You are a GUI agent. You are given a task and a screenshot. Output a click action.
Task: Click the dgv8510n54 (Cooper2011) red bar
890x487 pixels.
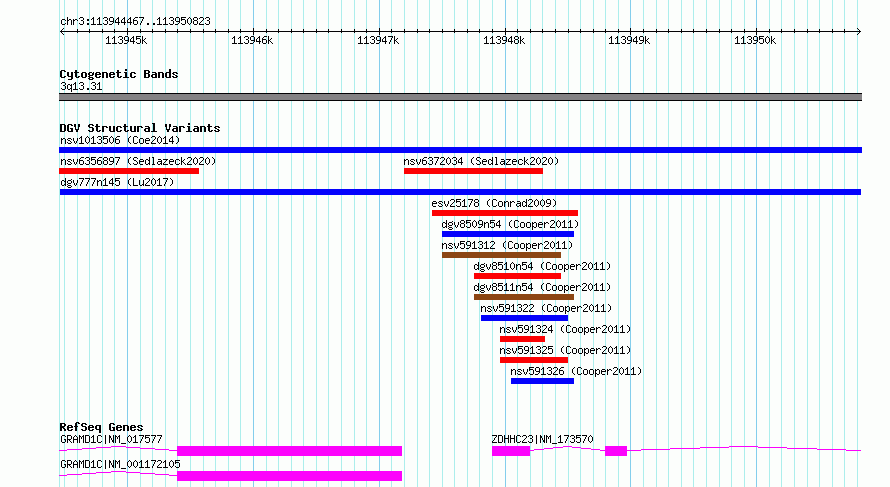[517, 276]
